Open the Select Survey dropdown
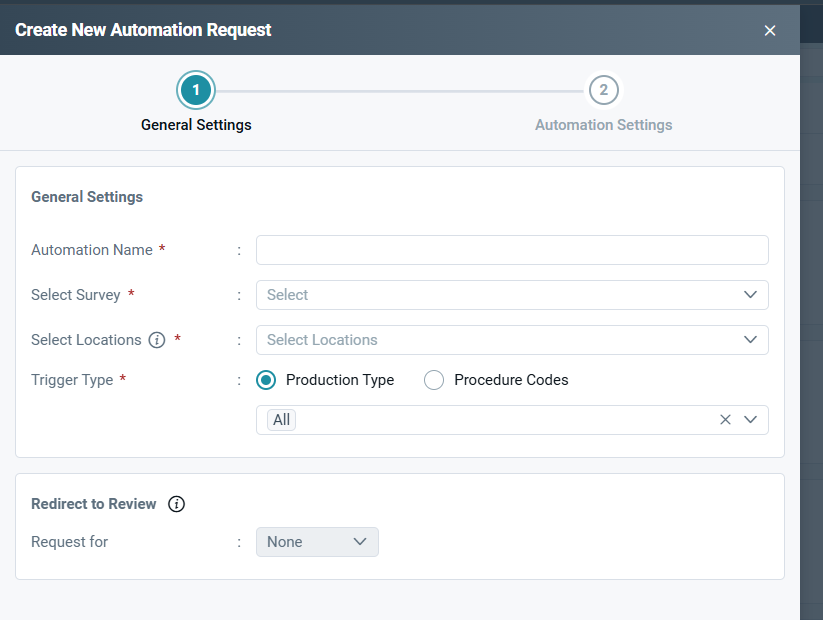Viewport: 823px width, 620px height. 512,295
